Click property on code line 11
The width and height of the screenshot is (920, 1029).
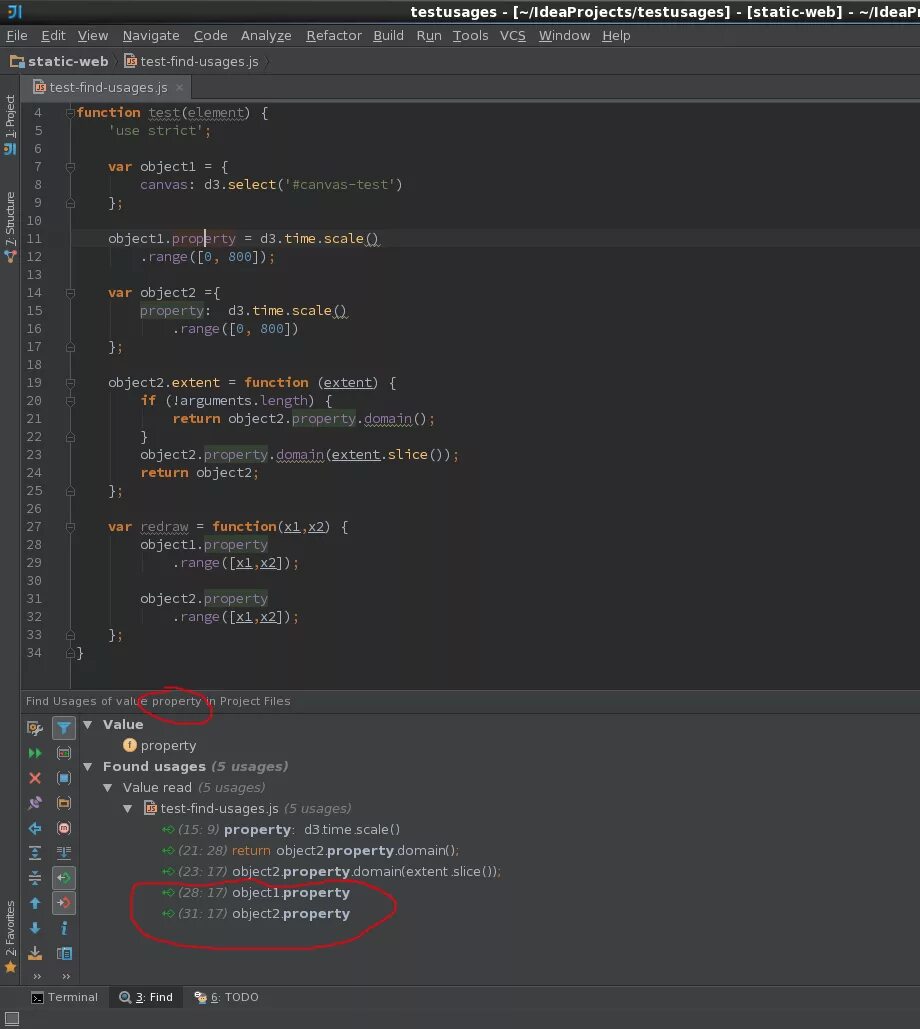tap(203, 238)
